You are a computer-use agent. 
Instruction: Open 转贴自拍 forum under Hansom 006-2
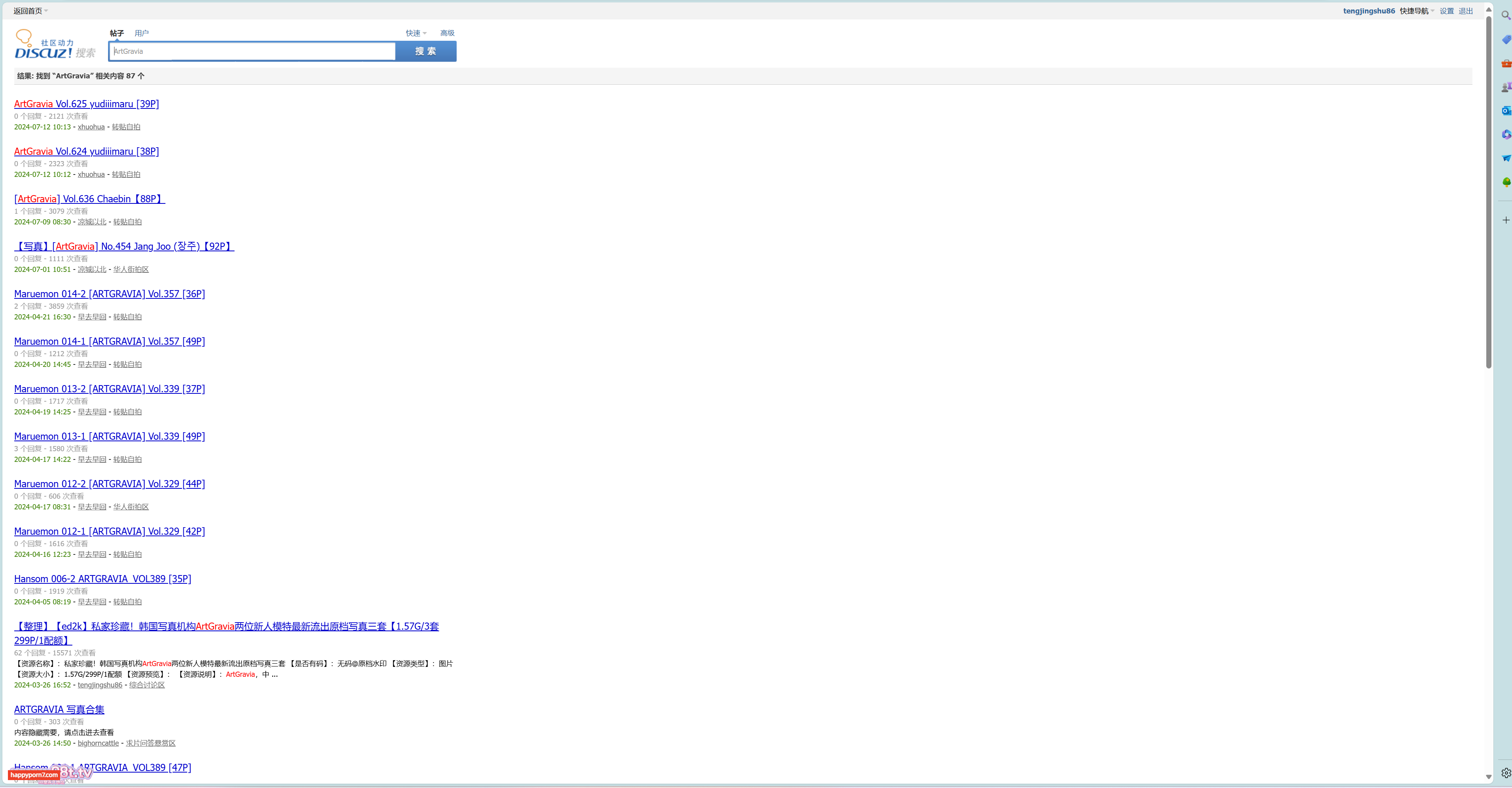pos(127,602)
